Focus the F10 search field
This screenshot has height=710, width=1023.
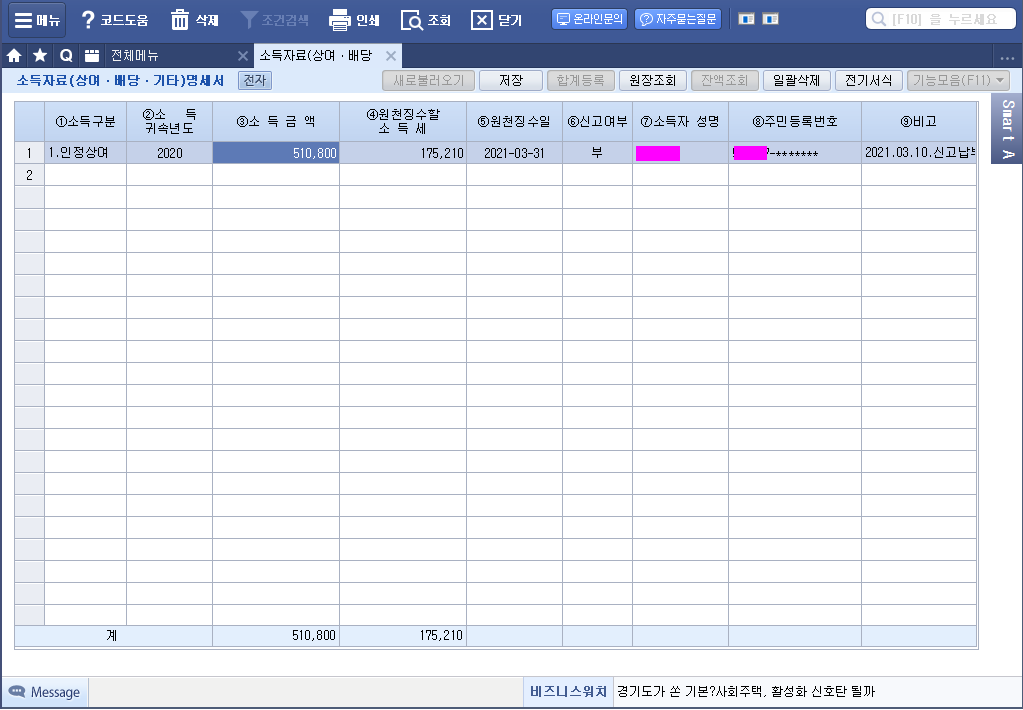(x=940, y=20)
